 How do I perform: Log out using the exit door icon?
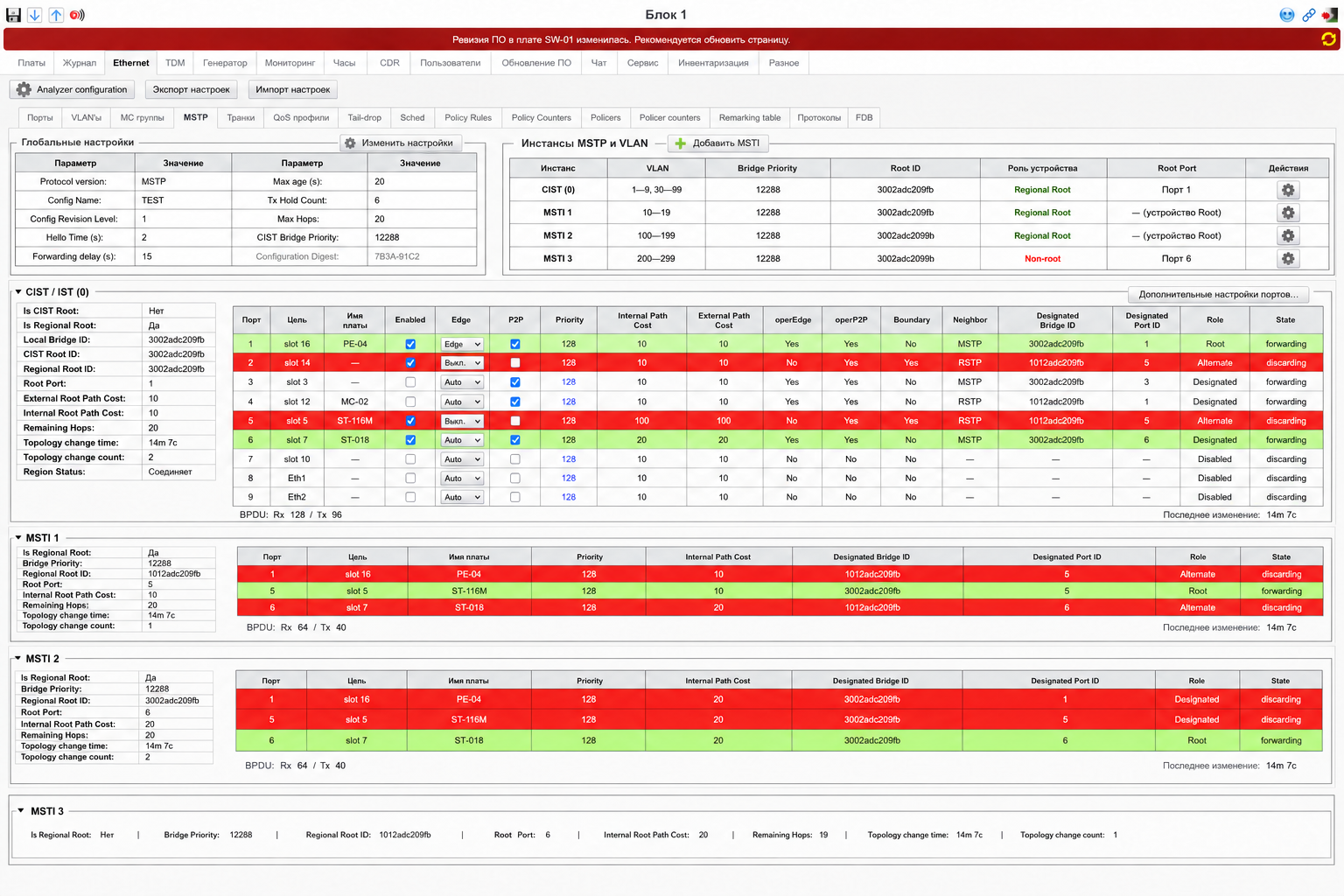[1330, 15]
